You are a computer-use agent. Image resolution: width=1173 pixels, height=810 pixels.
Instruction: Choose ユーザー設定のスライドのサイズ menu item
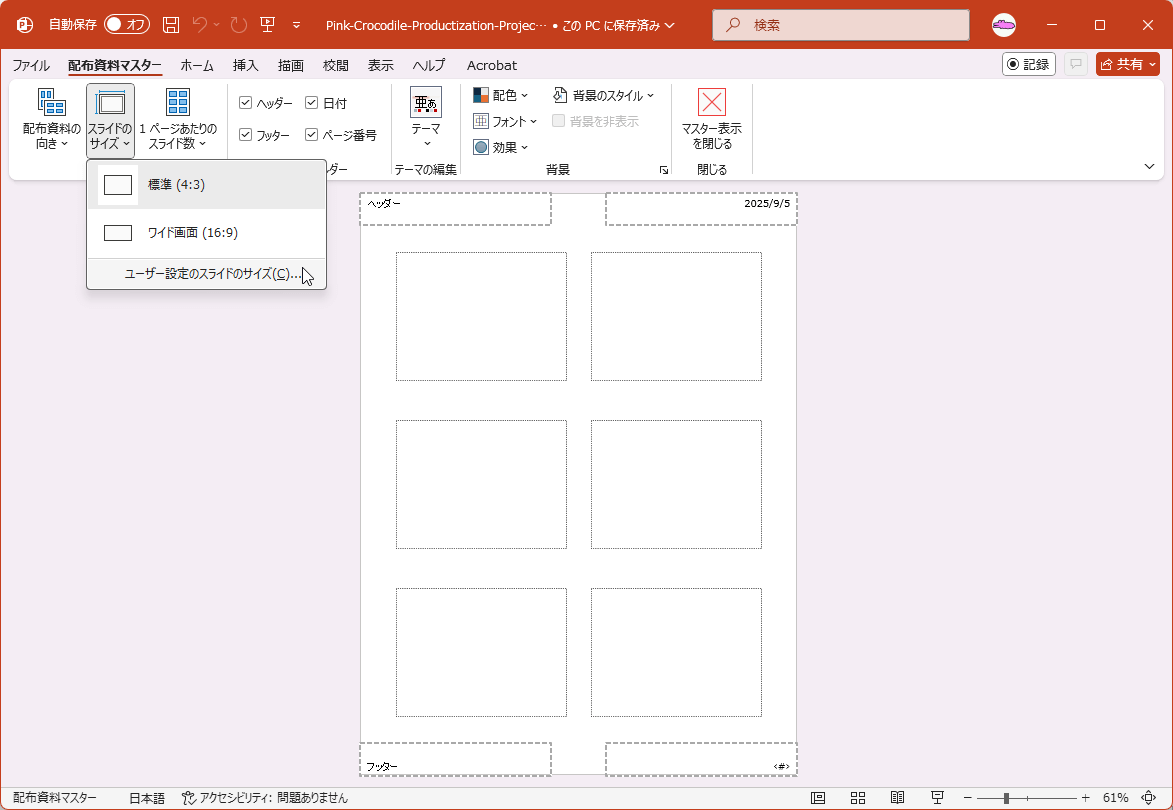(x=212, y=274)
